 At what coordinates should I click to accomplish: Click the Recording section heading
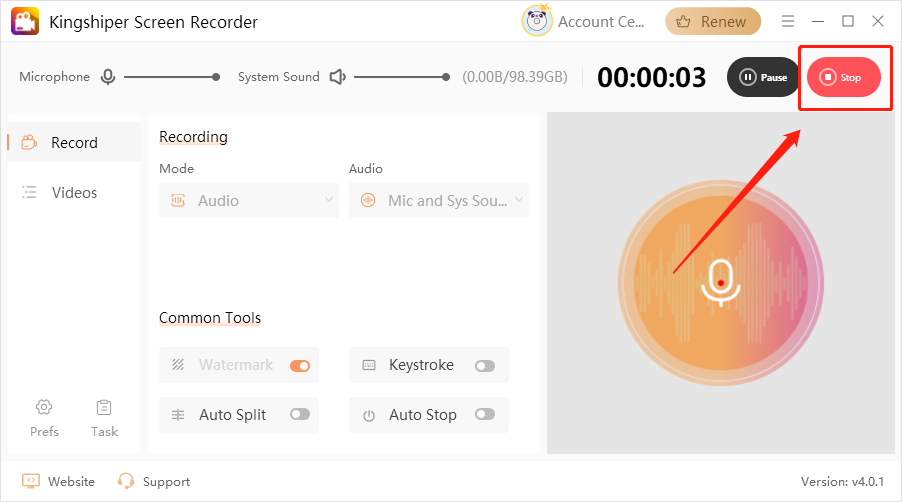pos(193,137)
